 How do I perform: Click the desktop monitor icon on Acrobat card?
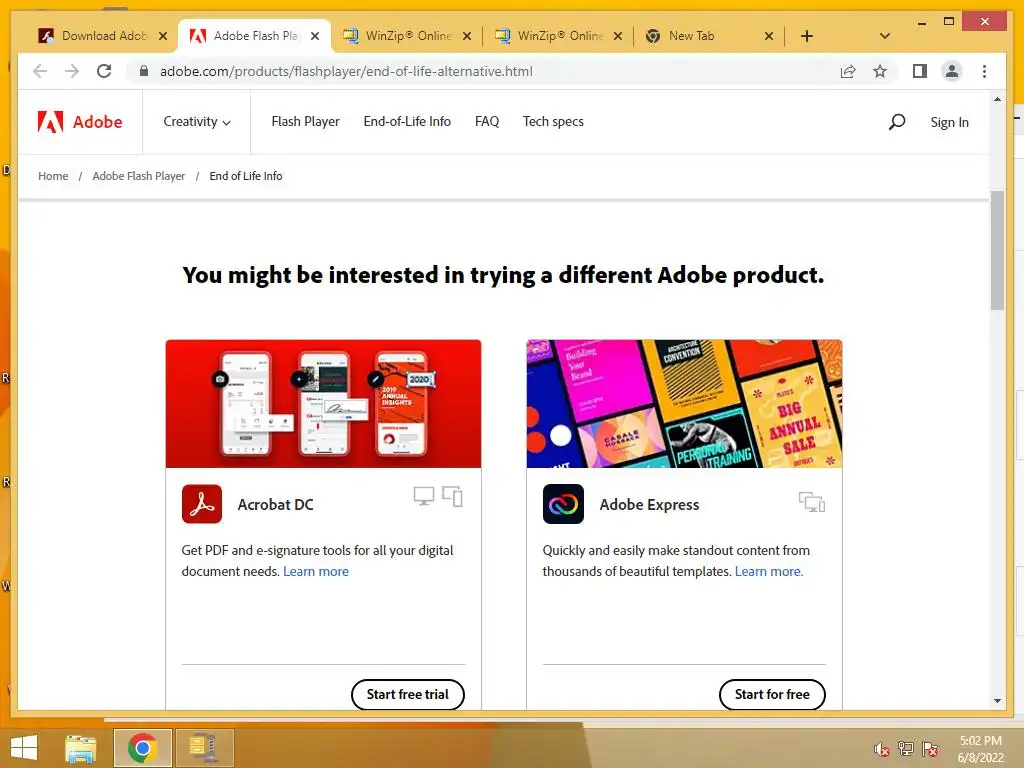pyautogui.click(x=424, y=496)
